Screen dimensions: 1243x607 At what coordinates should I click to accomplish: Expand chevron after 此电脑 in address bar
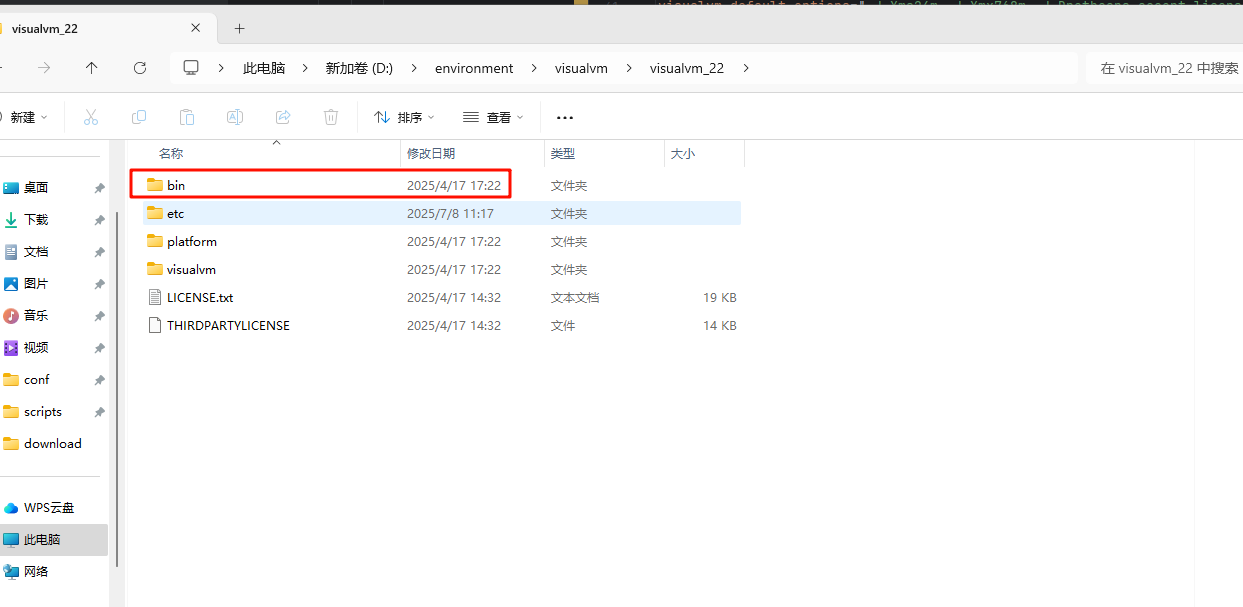point(306,68)
